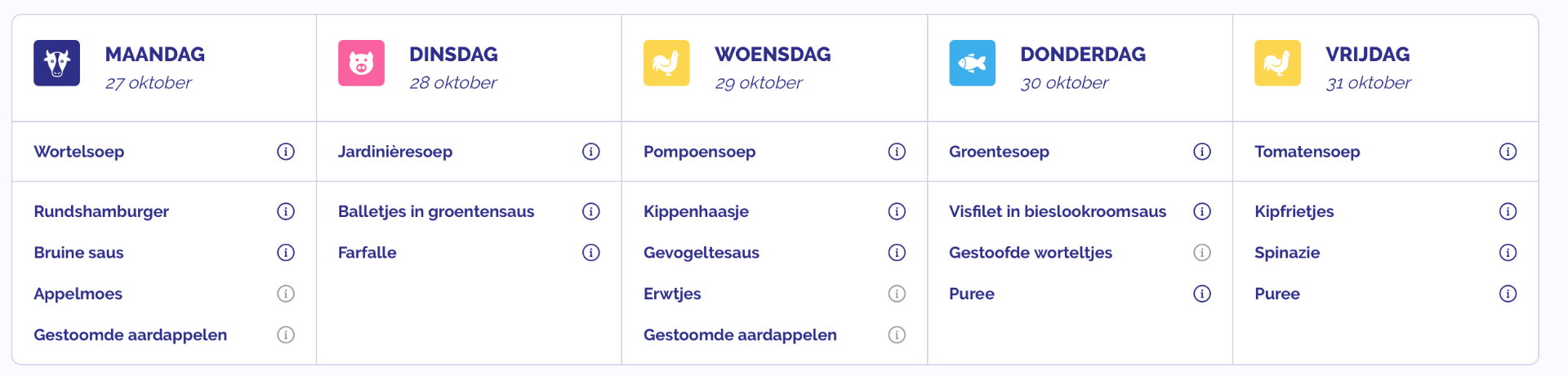Open info icon next to Wortelsoep

tap(286, 152)
